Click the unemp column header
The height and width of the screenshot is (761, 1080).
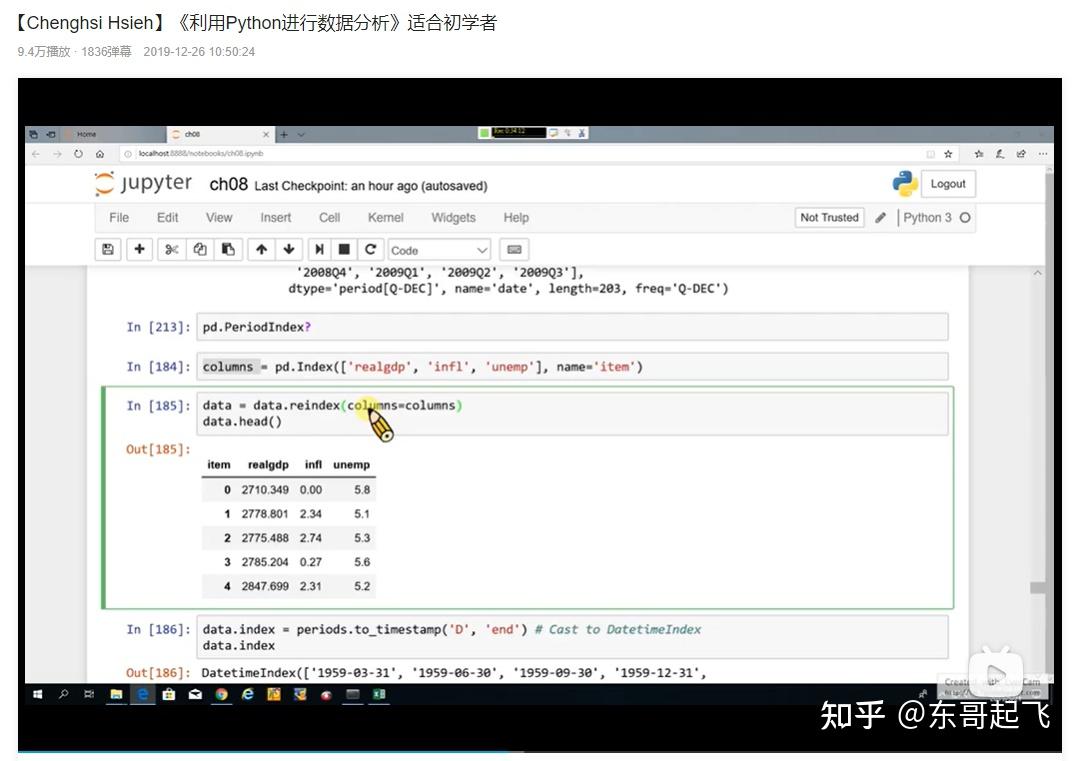[351, 465]
